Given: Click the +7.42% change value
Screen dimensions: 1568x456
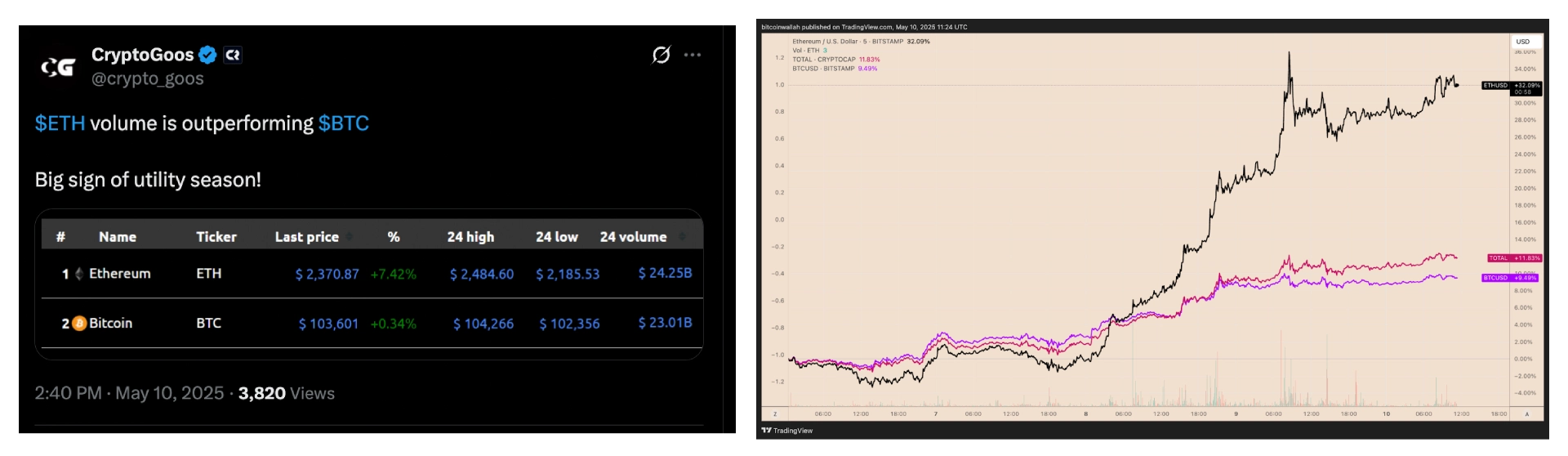Looking at the screenshot, I should pos(394,275).
